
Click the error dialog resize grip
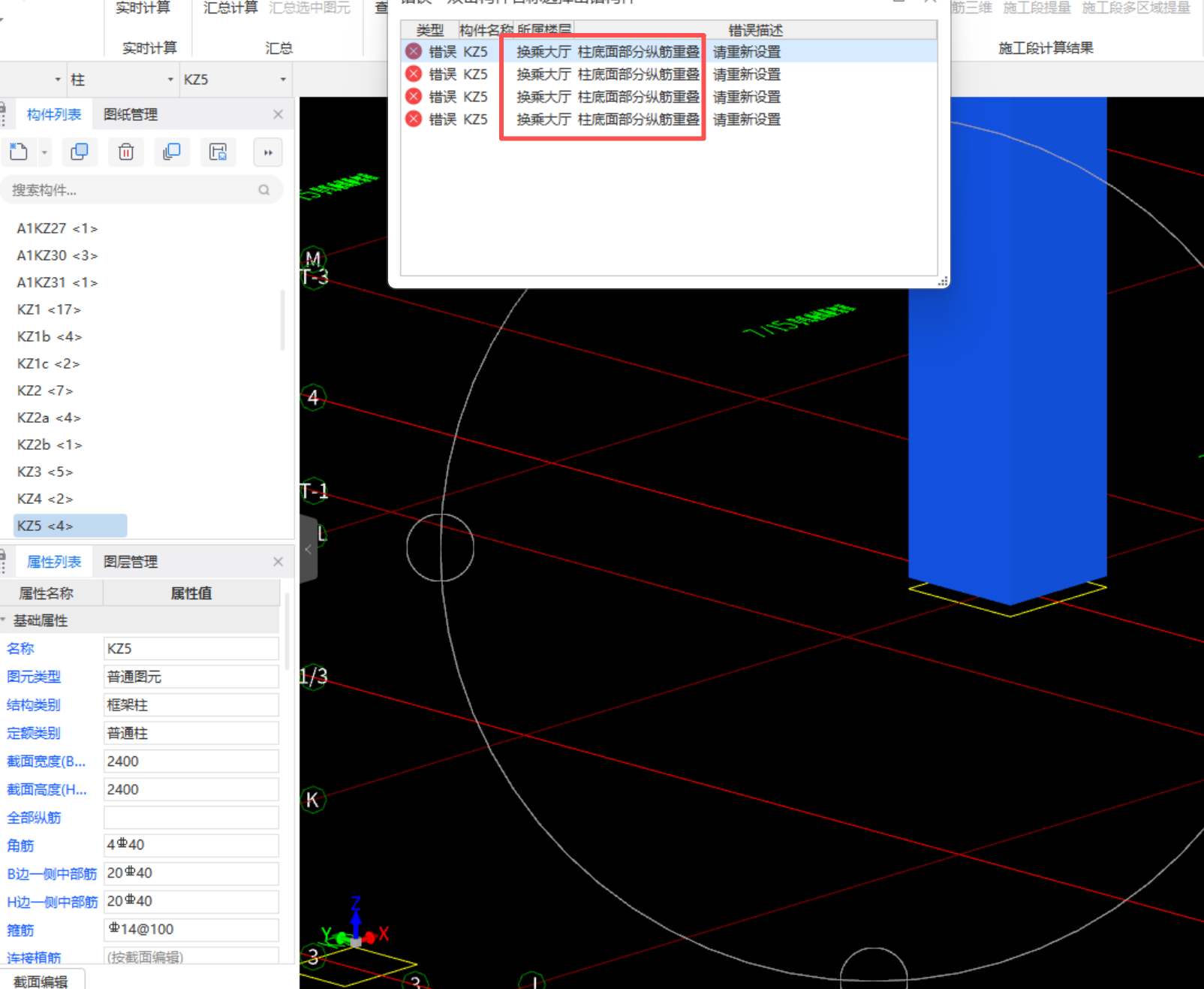click(x=943, y=281)
